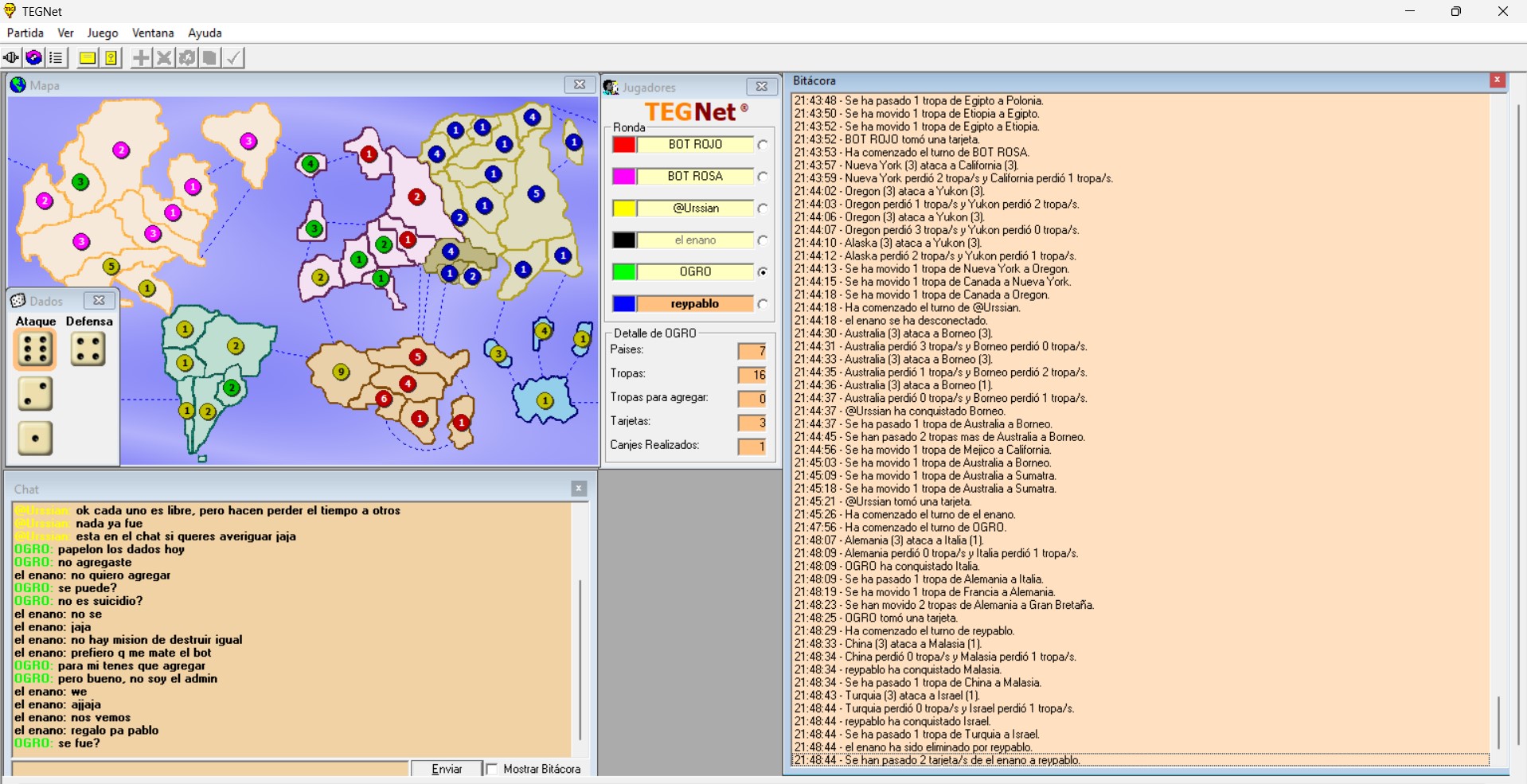Toggle the Mostrar Bitácora checkbox
The image size is (1527, 784).
pyautogui.click(x=492, y=769)
